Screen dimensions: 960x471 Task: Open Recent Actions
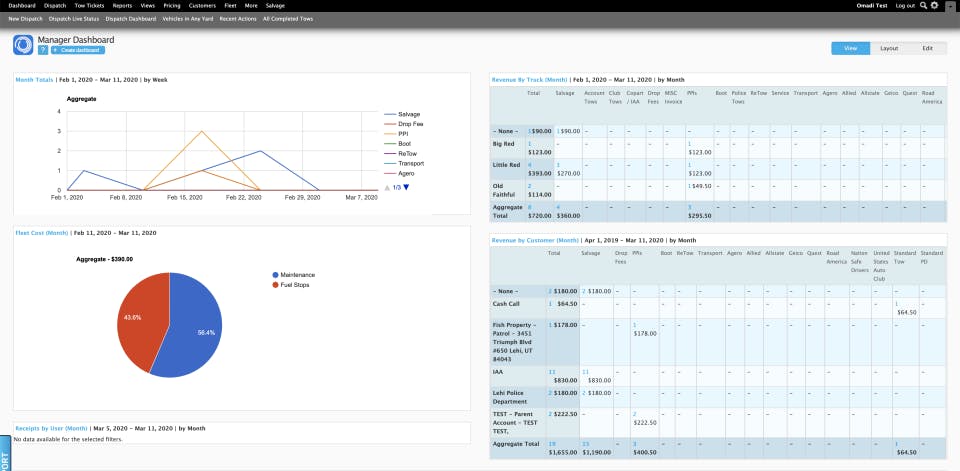tap(238, 19)
